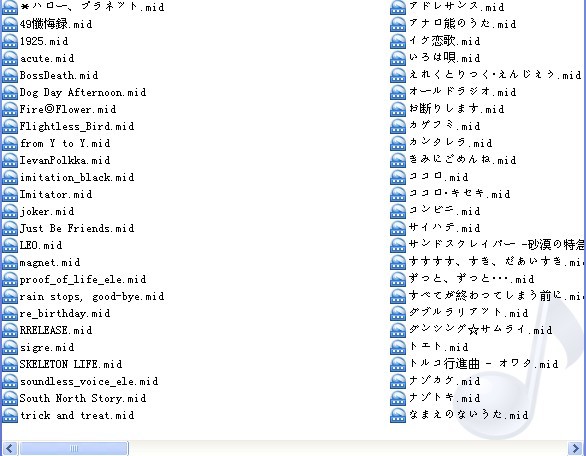Click the file name from Y to Y.mid
This screenshot has height=456, width=586.
[x=65, y=143]
